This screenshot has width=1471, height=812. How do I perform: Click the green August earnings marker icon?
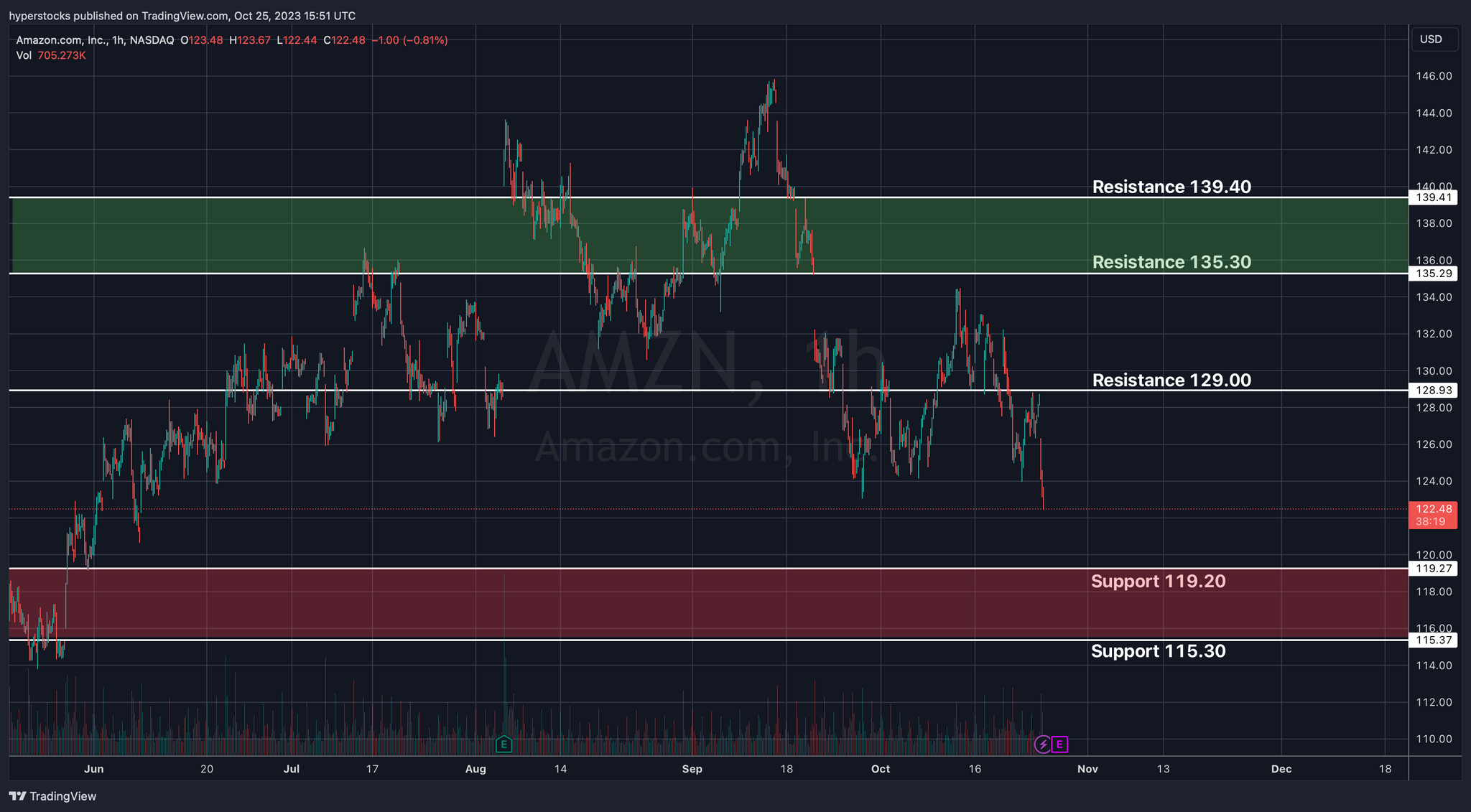(504, 745)
